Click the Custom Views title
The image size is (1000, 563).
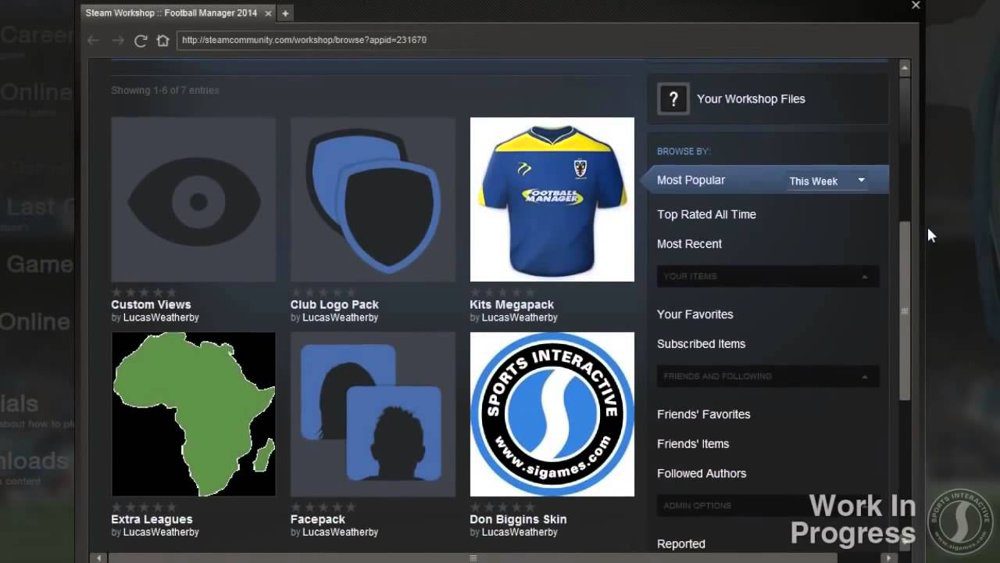[x=151, y=305]
